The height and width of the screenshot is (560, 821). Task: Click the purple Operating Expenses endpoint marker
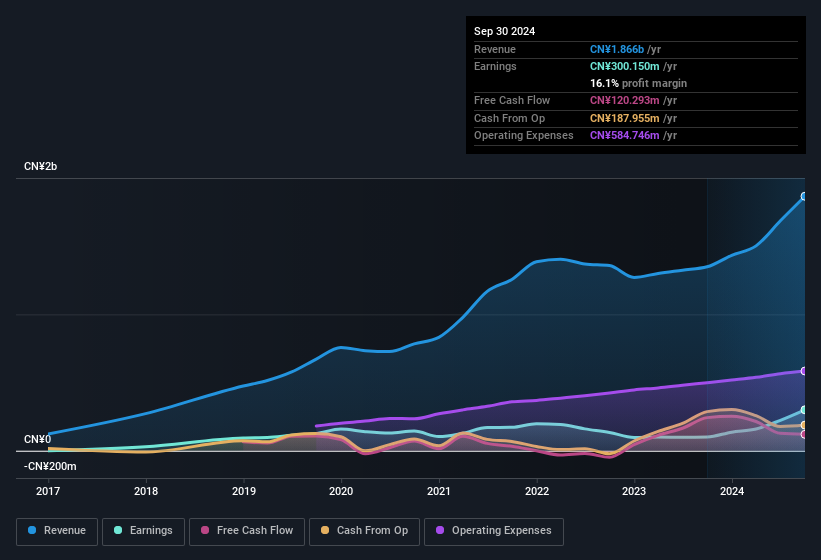point(804,371)
